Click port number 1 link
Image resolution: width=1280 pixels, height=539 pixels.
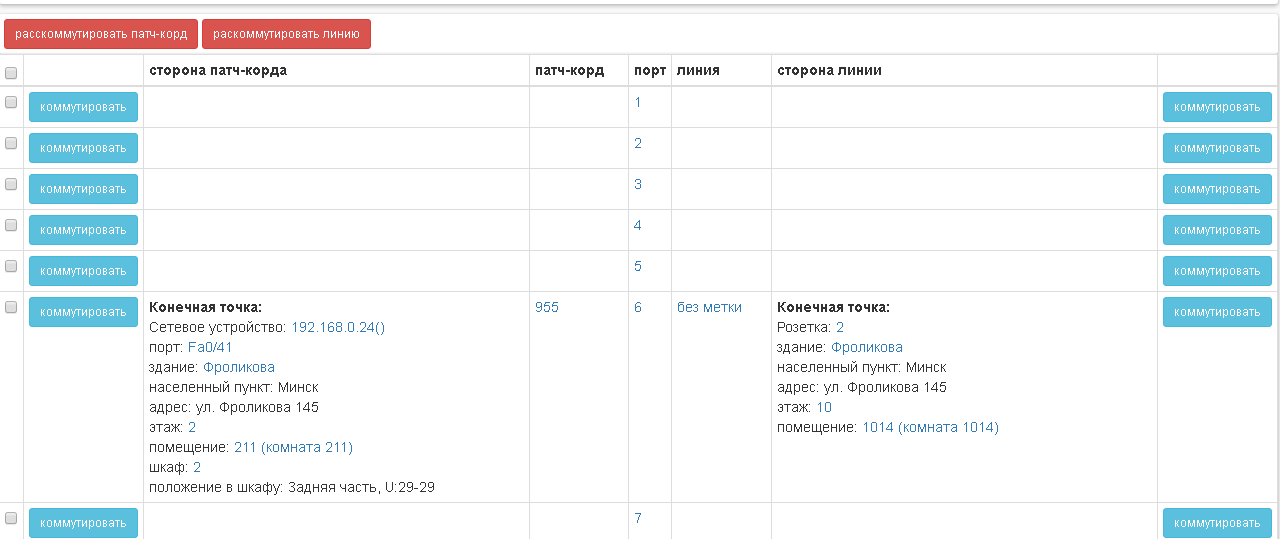coord(638,102)
